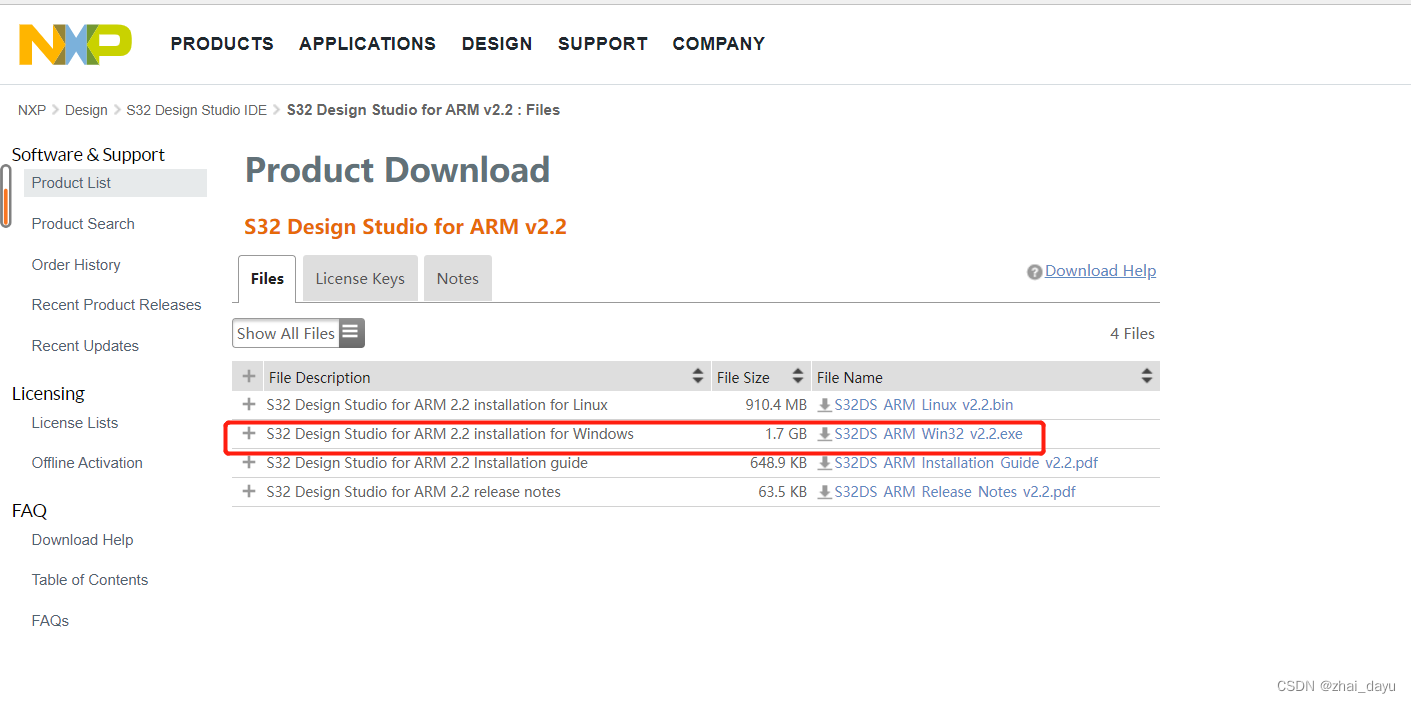This screenshot has height=703, width=1411.
Task: Download S32DS_ARM_Linux_v2.2.bin file
Action: 923,405
